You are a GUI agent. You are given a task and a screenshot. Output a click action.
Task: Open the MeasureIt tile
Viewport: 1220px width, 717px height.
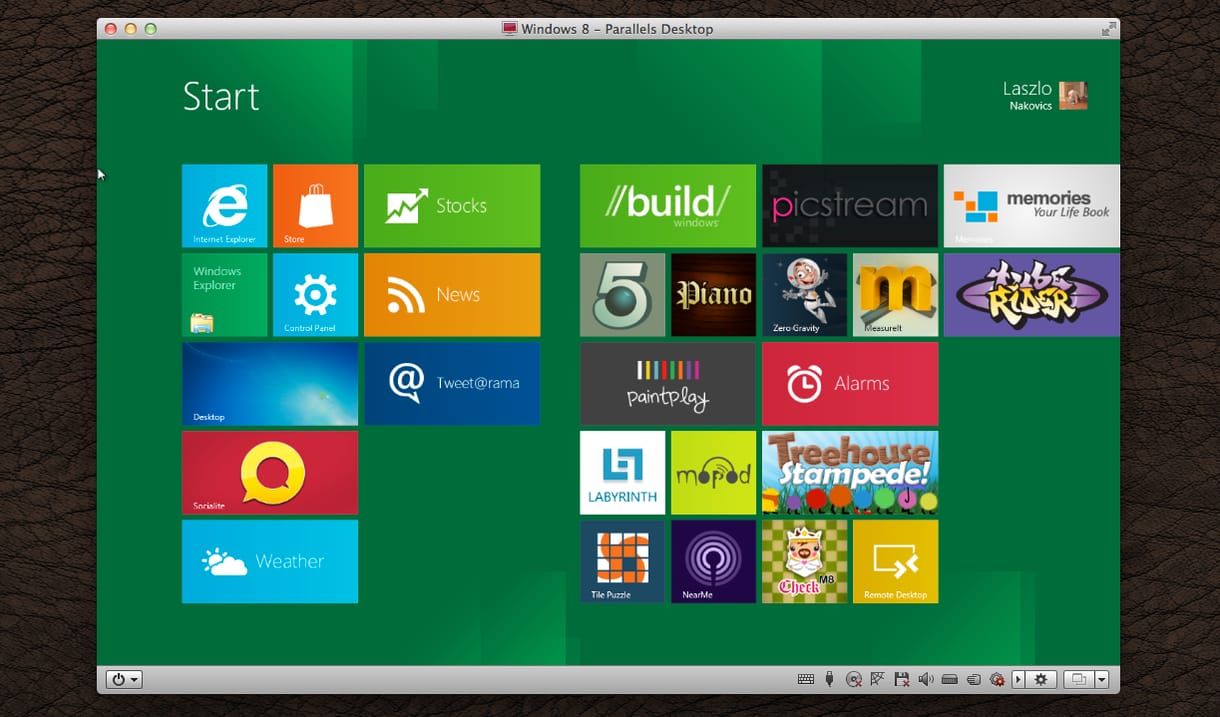pyautogui.click(x=895, y=295)
